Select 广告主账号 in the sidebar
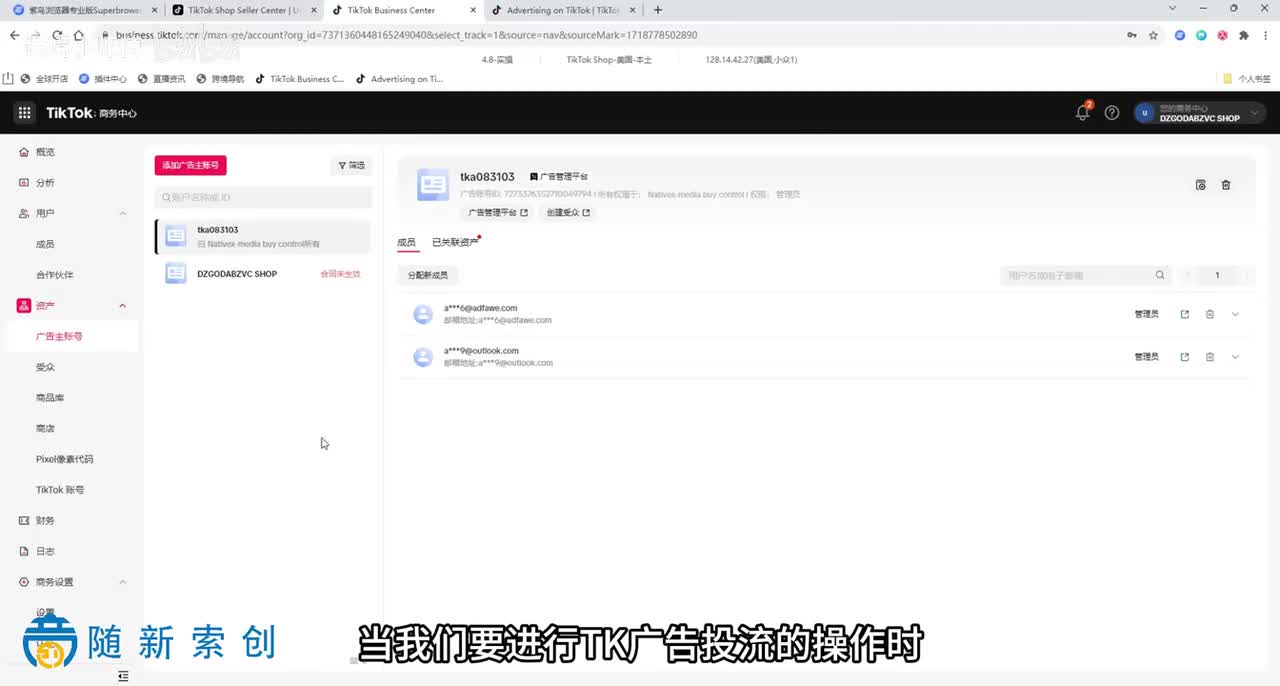Image resolution: width=1280 pixels, height=686 pixels. coord(59,336)
